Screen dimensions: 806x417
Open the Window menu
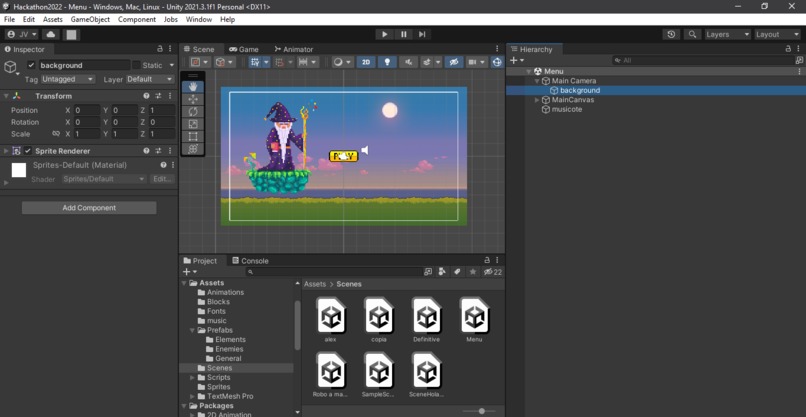pyautogui.click(x=198, y=20)
